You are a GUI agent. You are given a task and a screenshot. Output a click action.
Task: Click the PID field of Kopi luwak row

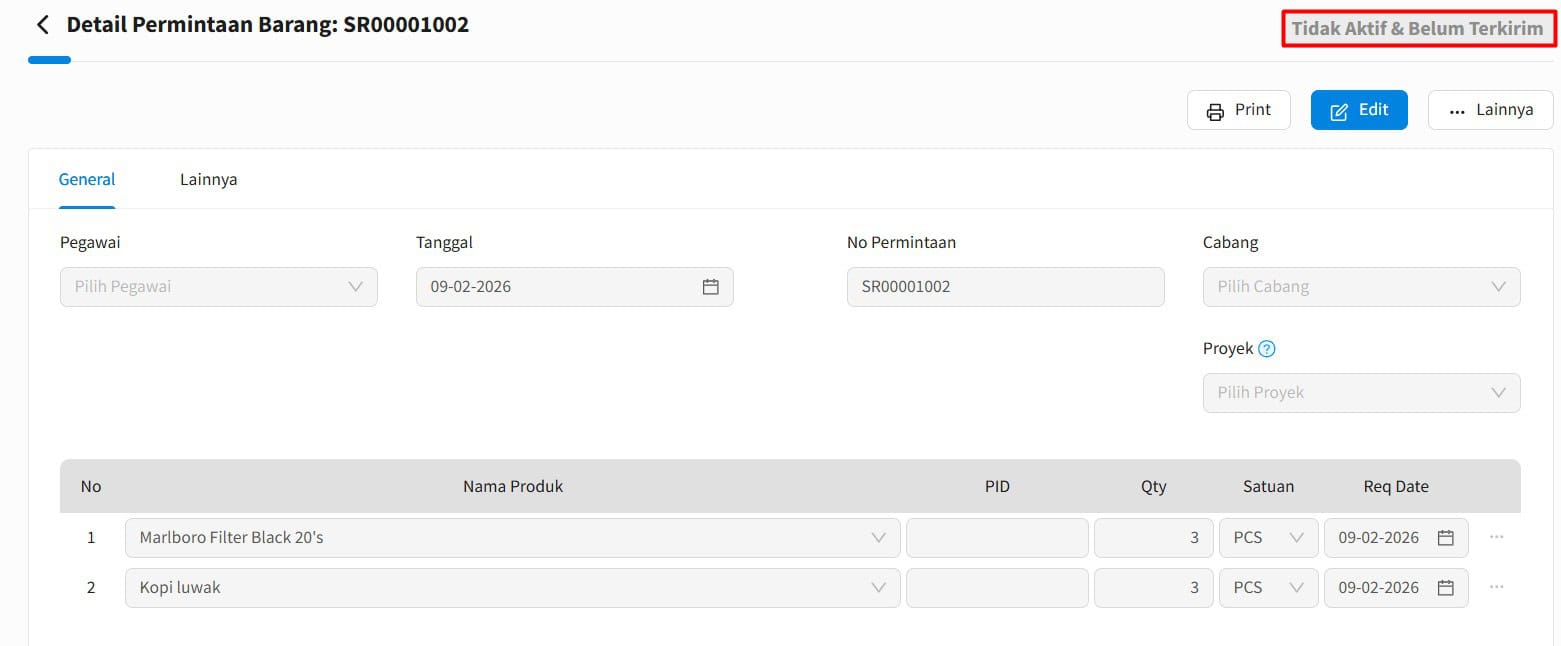pyautogui.click(x=996, y=588)
